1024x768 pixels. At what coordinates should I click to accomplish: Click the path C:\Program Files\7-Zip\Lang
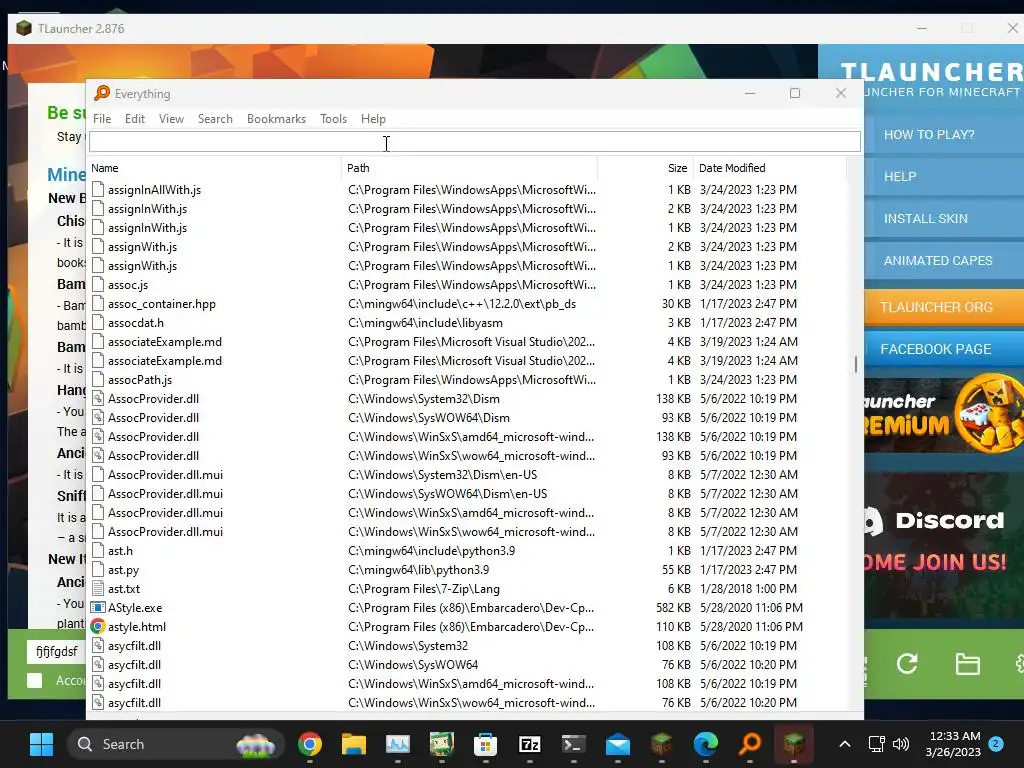tap(424, 588)
